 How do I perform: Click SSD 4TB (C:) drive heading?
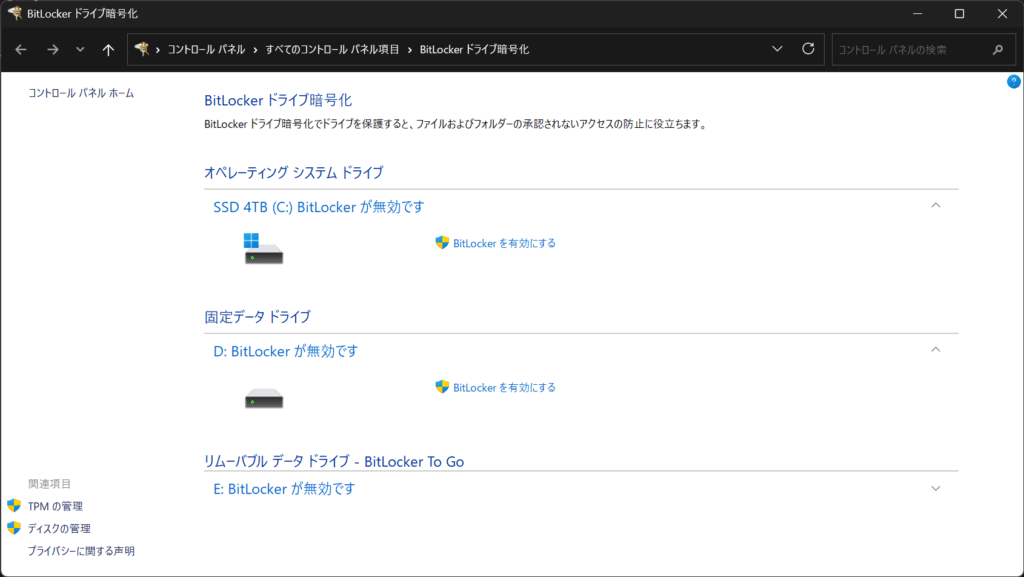click(319, 207)
